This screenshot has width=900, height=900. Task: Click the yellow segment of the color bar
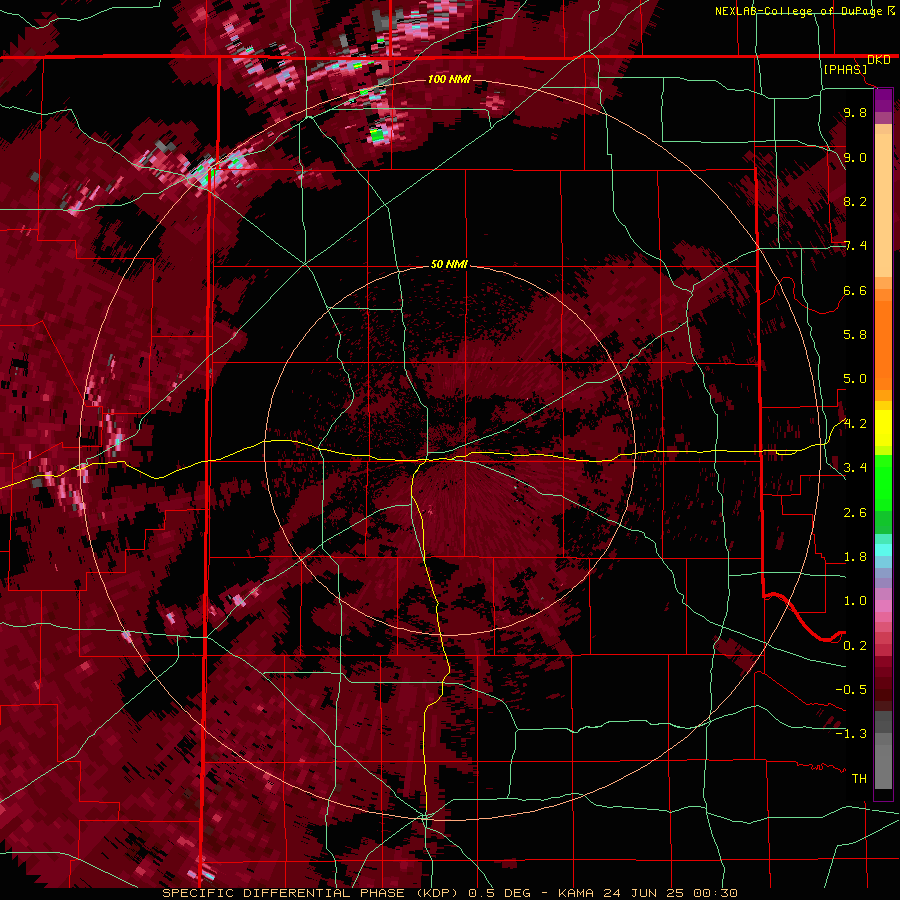point(883,428)
